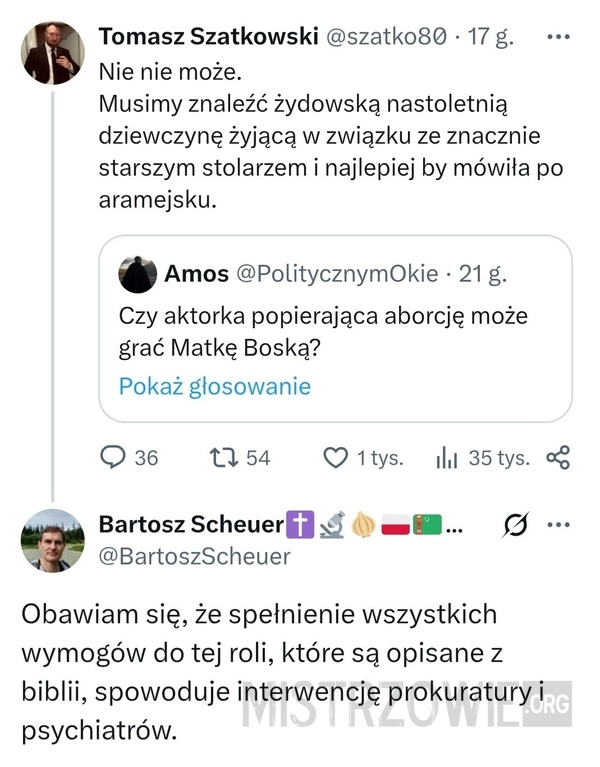The image size is (600, 767).
Task: Open the '17 g.' tweet timestamp
Action: pos(490,38)
